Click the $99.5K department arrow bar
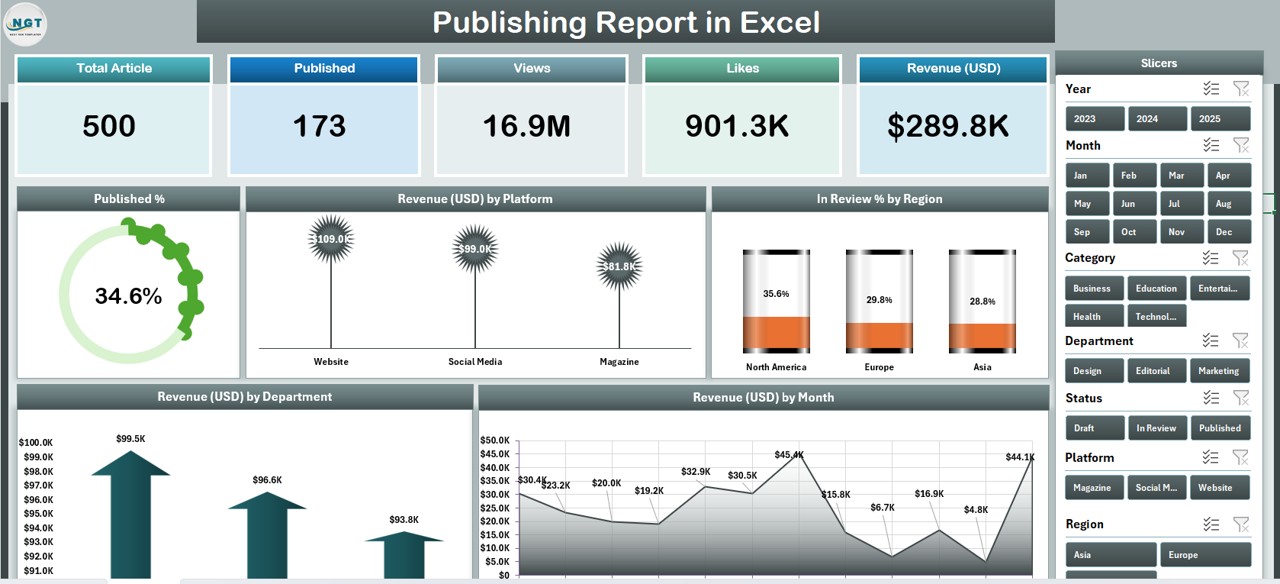Image resolution: width=1280 pixels, height=584 pixels. pyautogui.click(x=131, y=514)
